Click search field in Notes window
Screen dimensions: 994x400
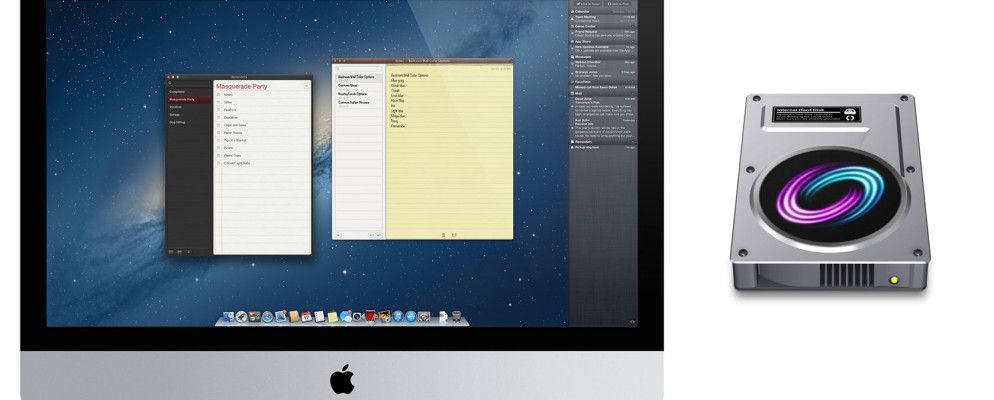(359, 68)
